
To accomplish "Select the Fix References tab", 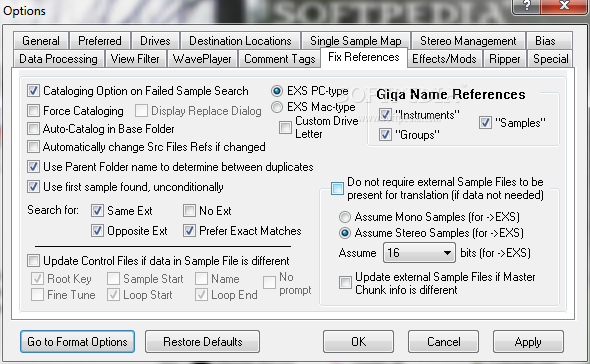I will [x=363, y=57].
